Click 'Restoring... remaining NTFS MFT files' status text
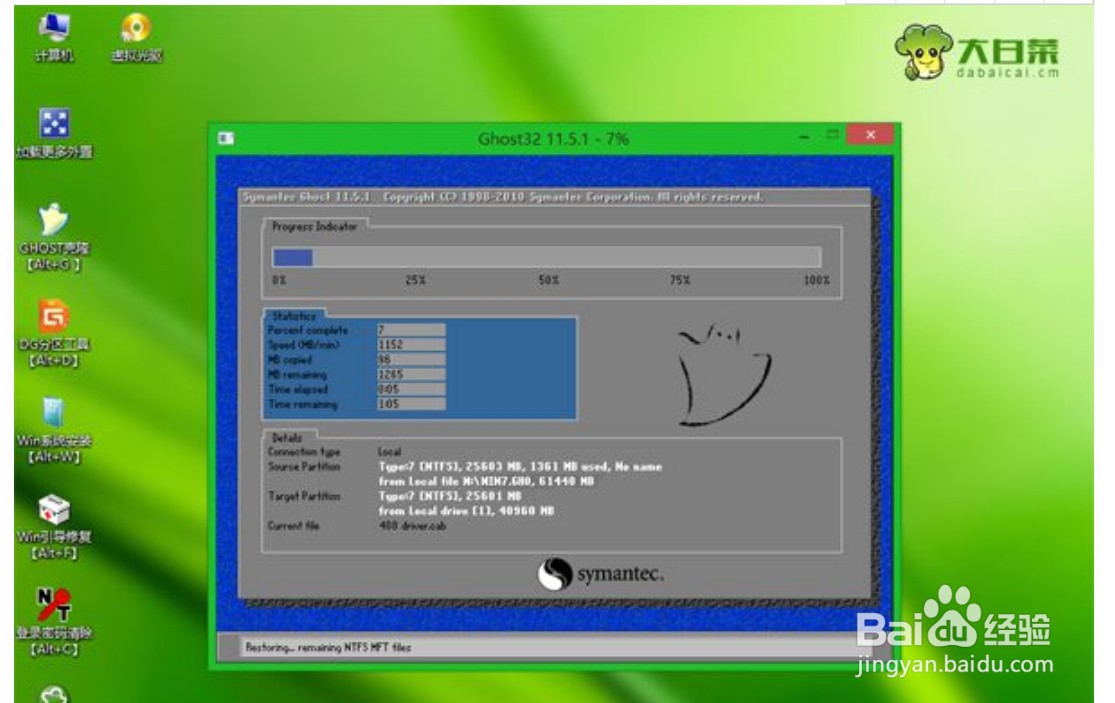The width and height of the screenshot is (1115, 703). [328, 648]
